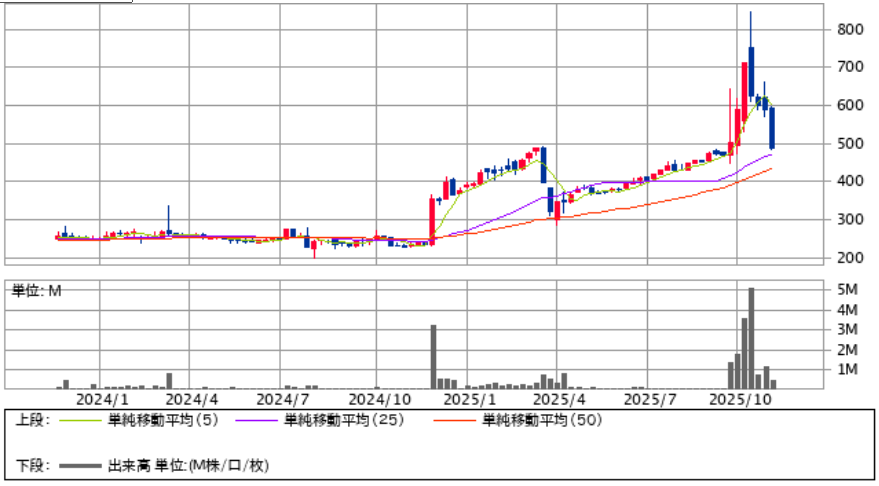
Task: Click the 上段: legend row heading
Action: pos(33,421)
